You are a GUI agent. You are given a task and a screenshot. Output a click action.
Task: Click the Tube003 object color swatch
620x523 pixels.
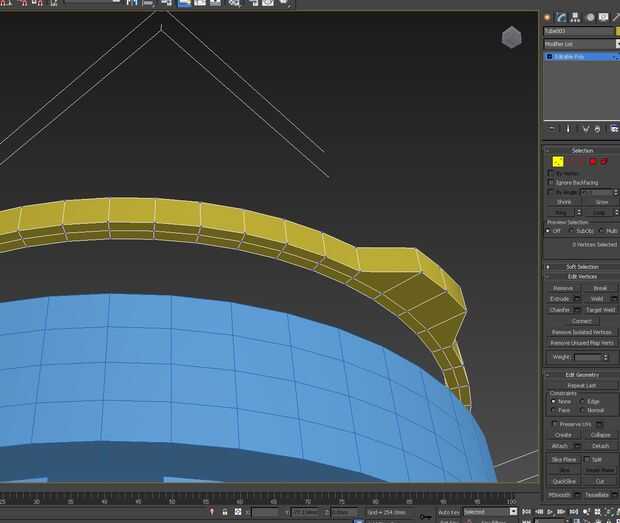tap(616, 31)
